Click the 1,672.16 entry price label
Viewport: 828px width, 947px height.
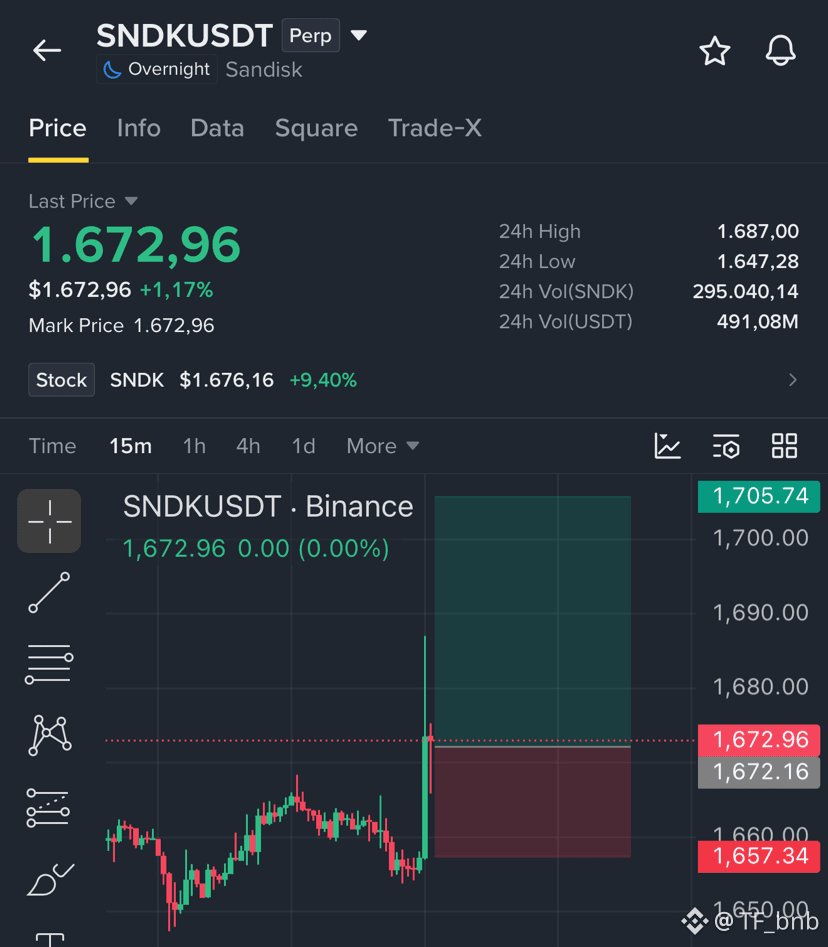[x=759, y=772]
